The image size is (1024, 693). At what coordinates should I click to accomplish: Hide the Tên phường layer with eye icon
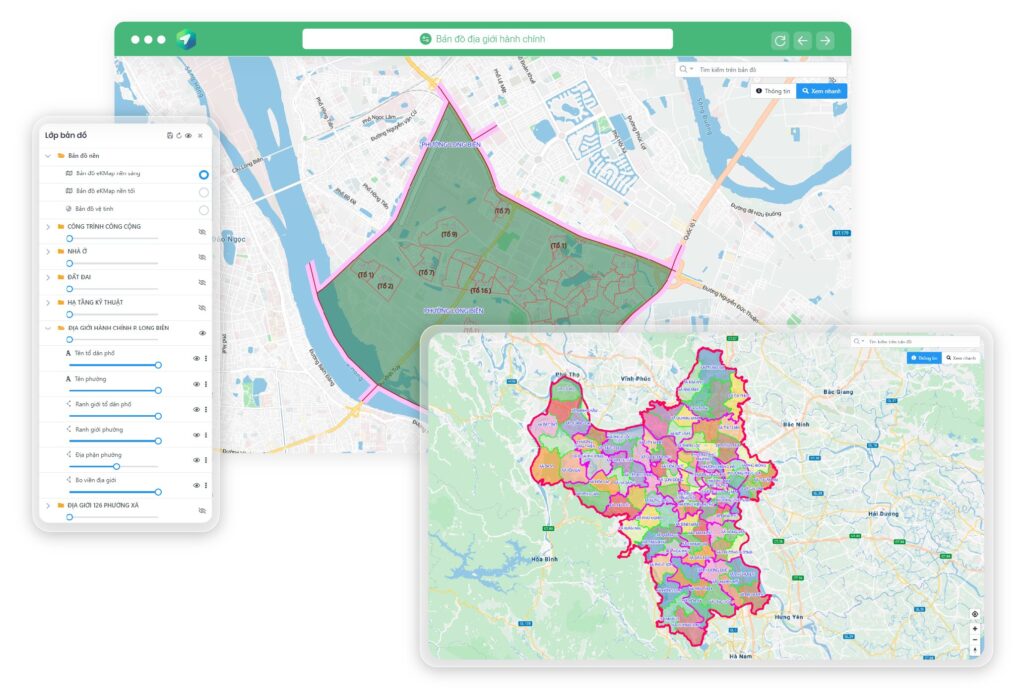tap(196, 384)
